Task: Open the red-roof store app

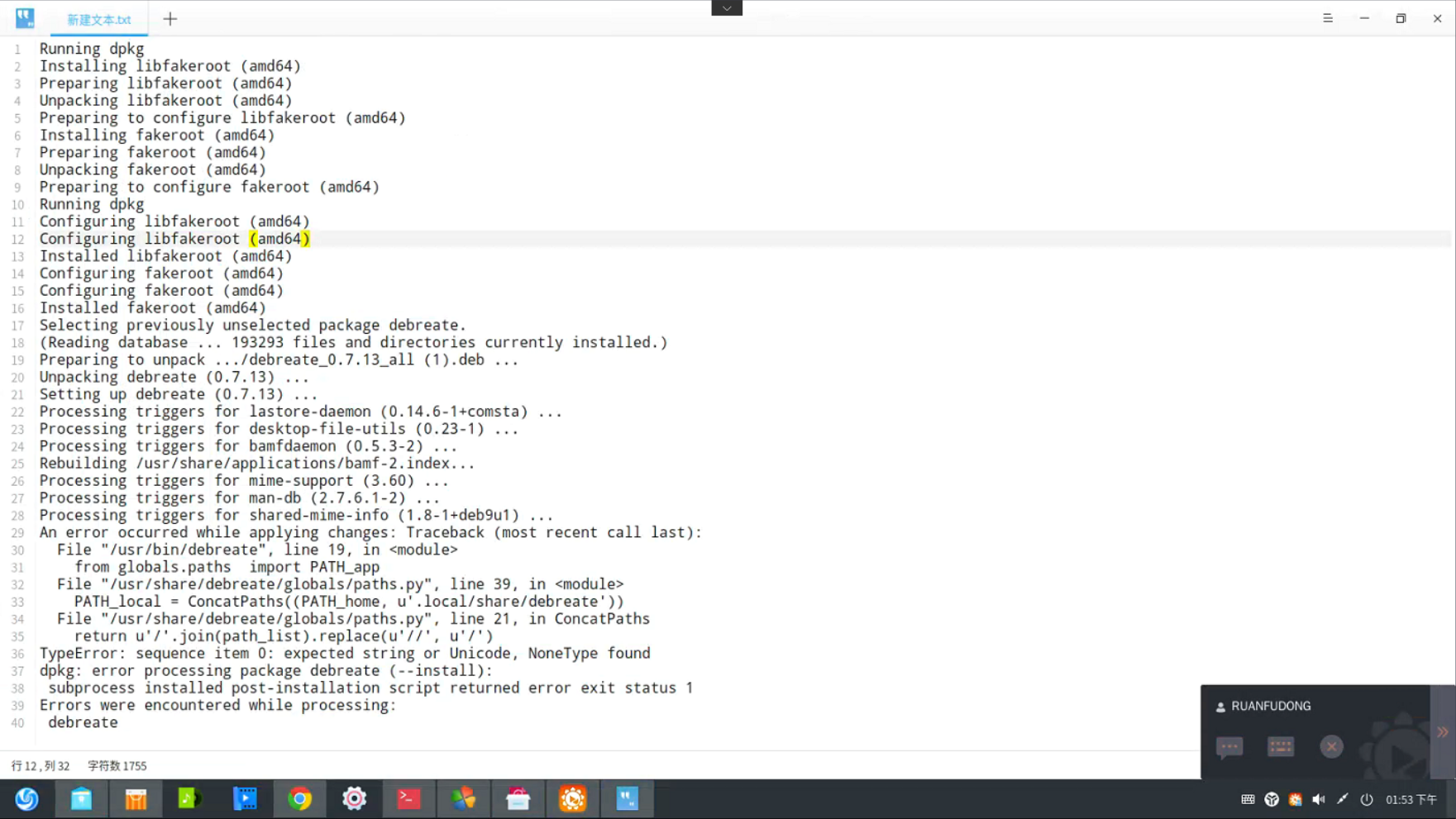Action: [518, 799]
